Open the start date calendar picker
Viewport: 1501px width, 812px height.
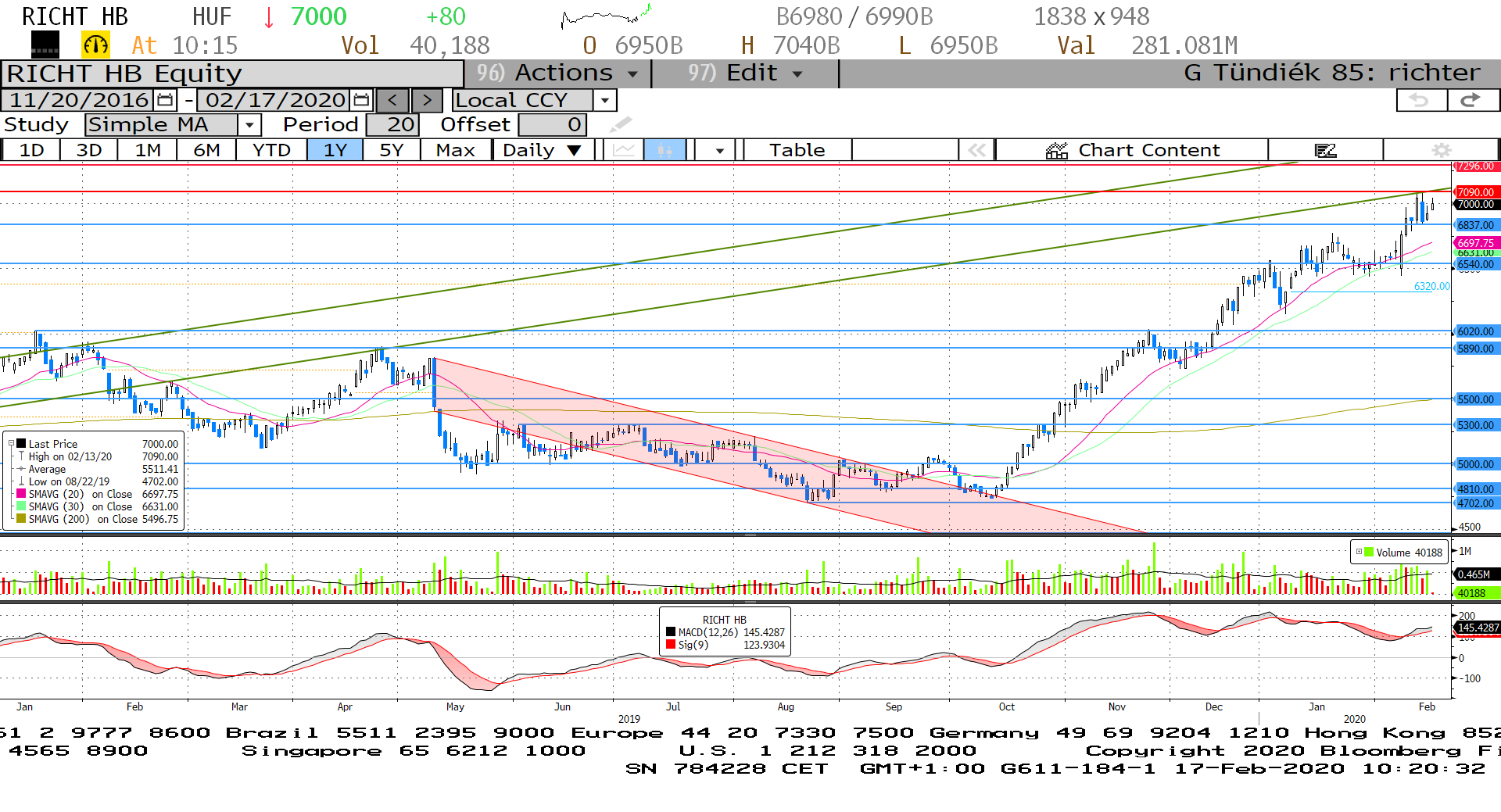click(x=165, y=100)
